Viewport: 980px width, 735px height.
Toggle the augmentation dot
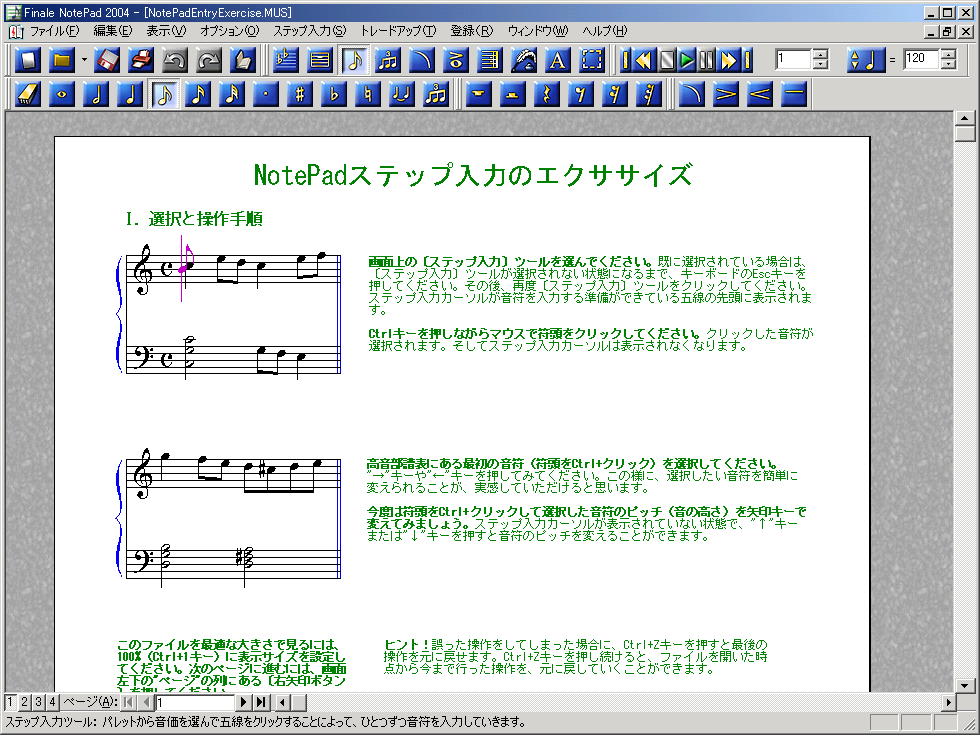coord(266,94)
